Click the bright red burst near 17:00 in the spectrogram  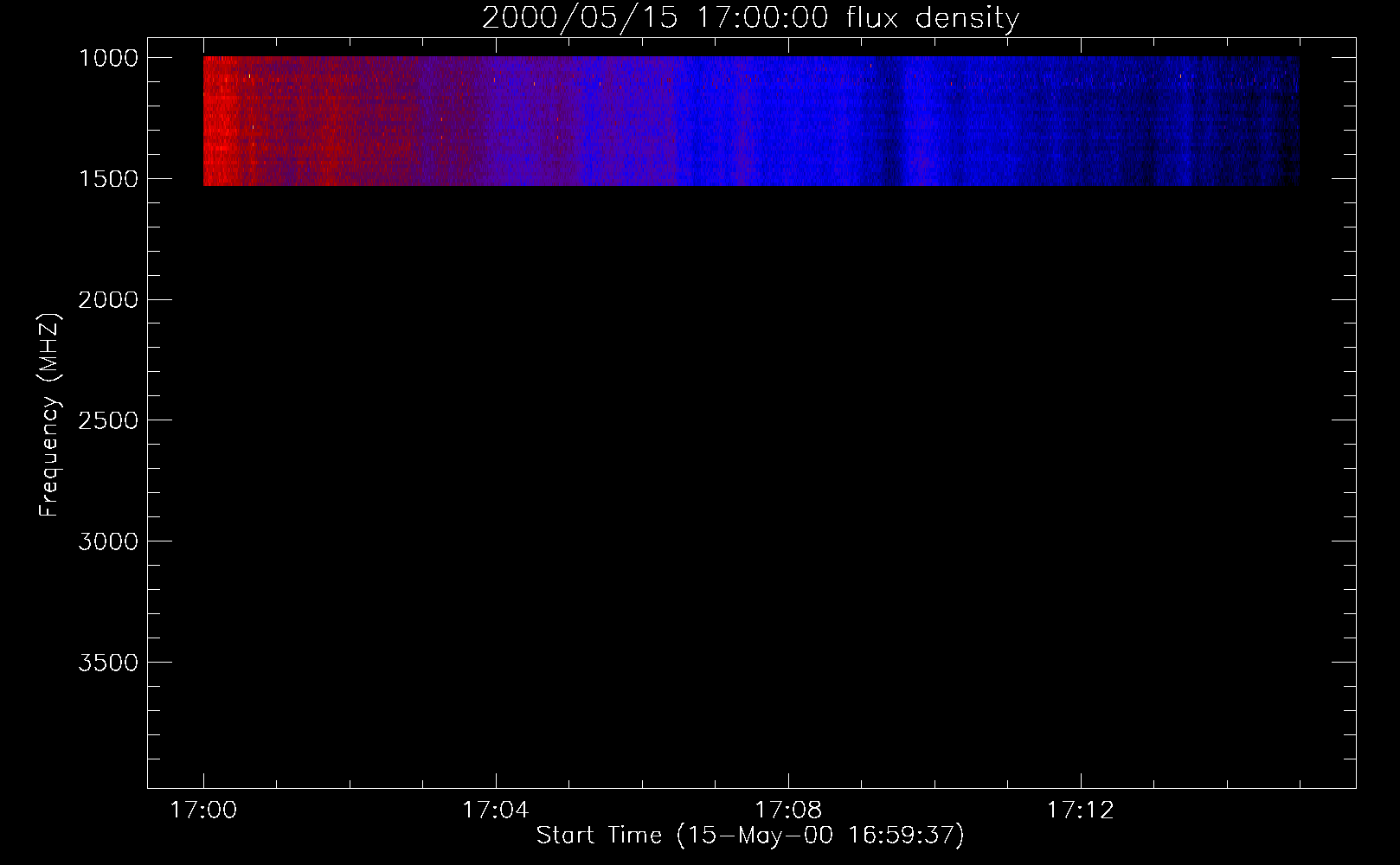coord(222,121)
